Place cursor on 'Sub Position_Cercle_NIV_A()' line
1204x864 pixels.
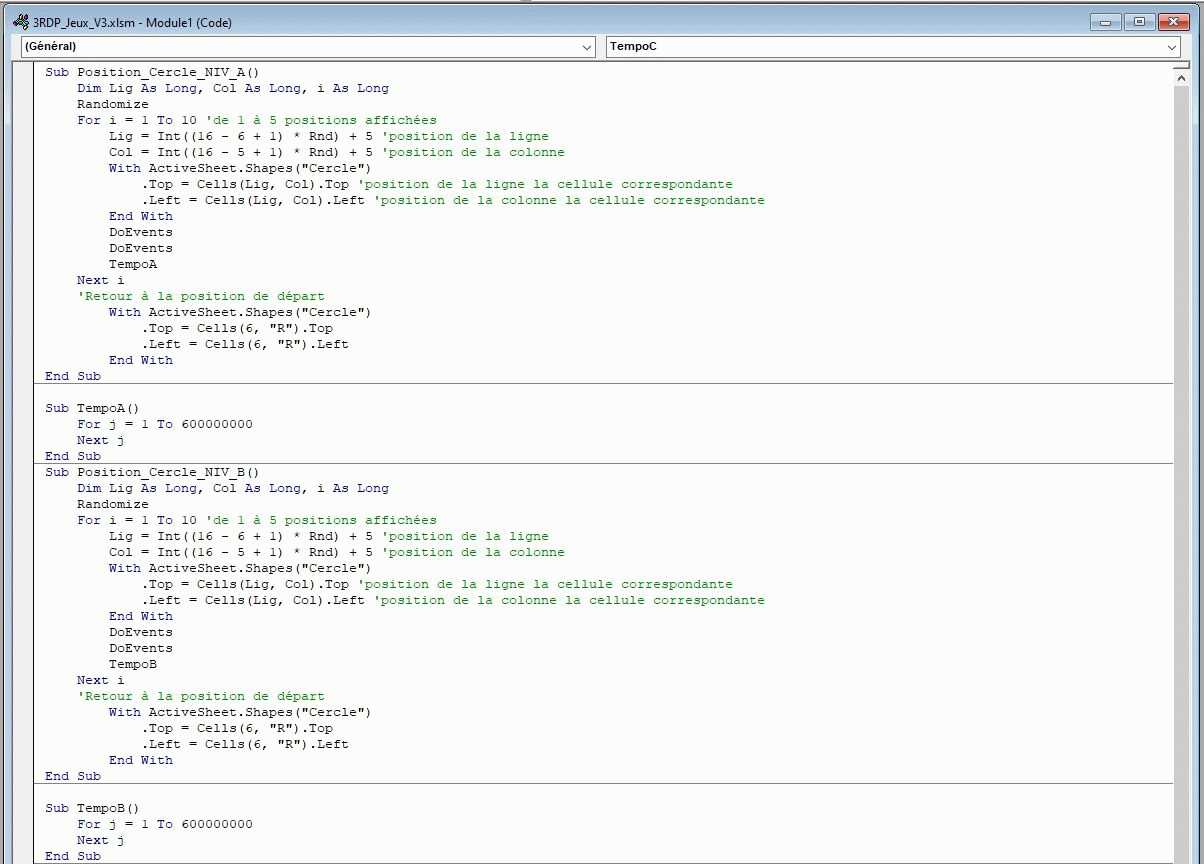point(152,72)
